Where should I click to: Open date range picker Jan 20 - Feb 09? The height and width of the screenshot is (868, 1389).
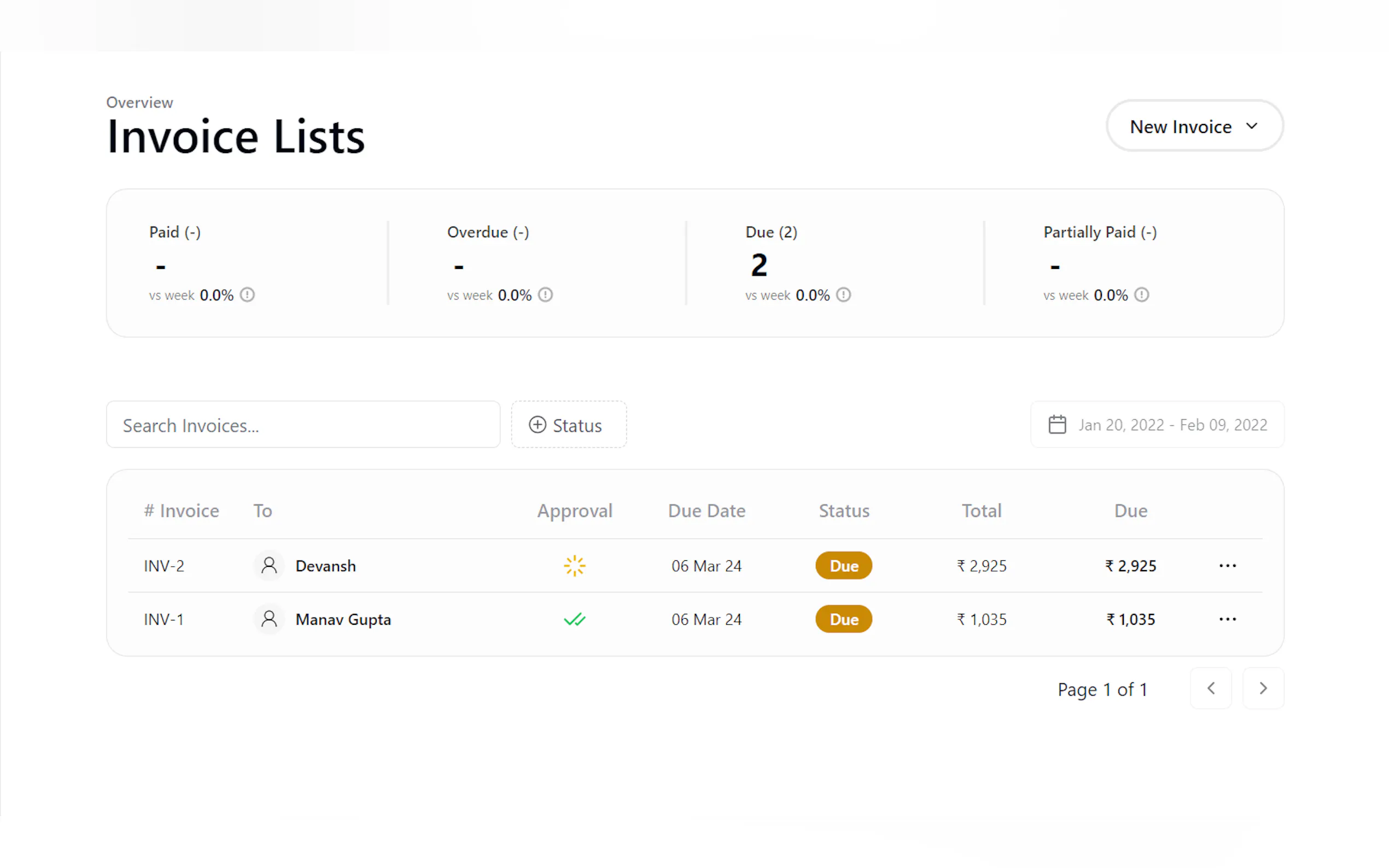click(x=1157, y=425)
